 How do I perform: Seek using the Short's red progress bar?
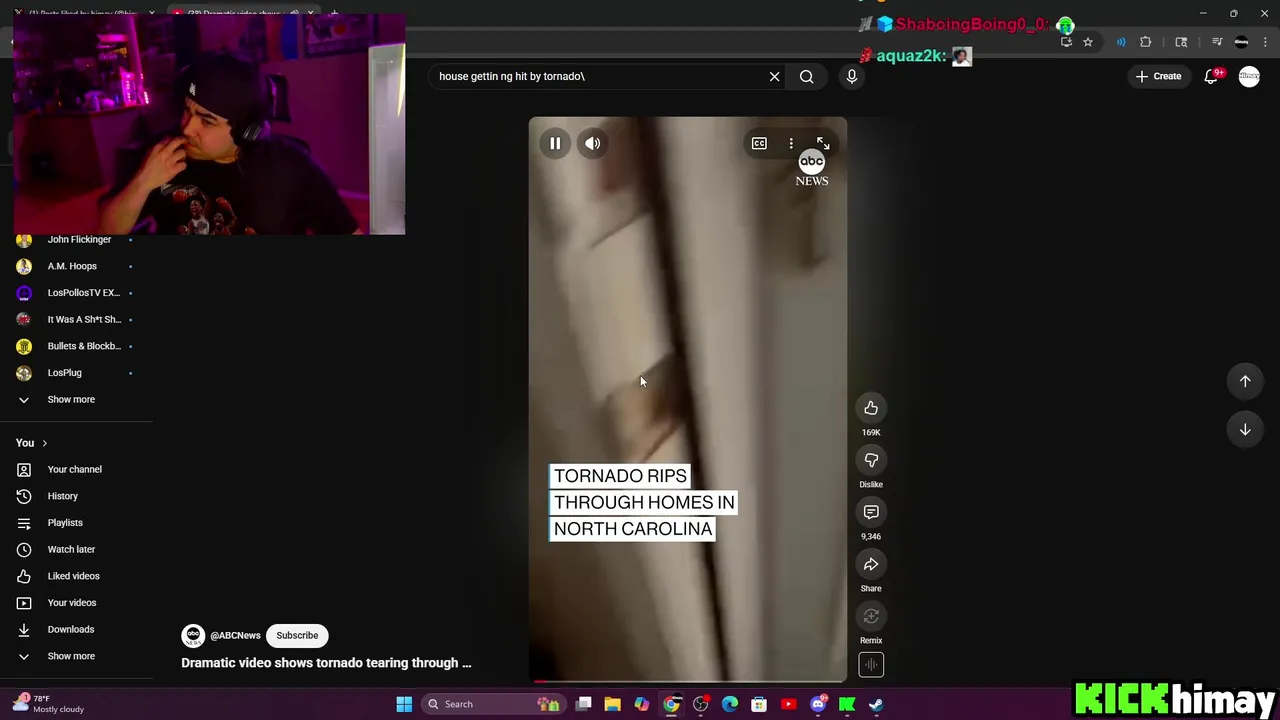pos(688,682)
